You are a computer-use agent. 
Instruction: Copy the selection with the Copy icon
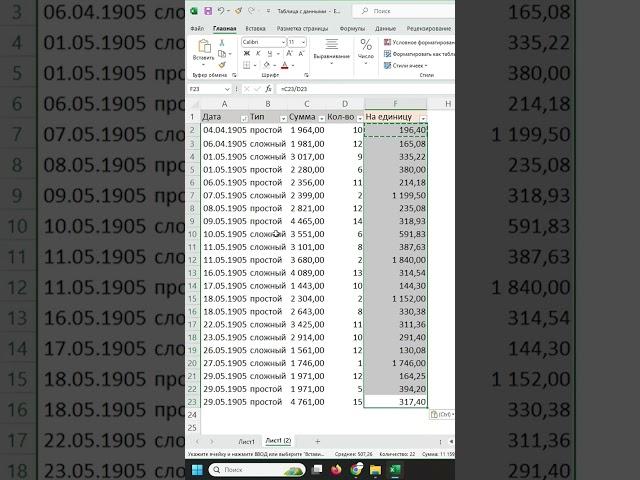point(222,53)
